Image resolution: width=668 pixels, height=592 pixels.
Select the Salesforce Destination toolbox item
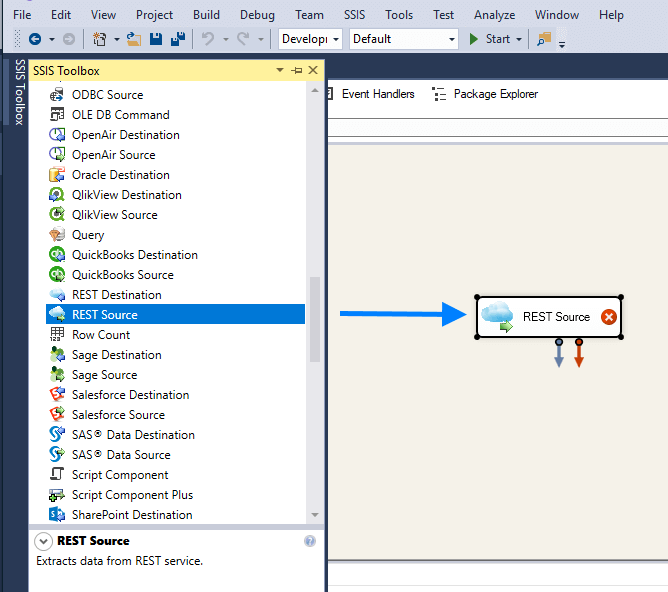130,395
